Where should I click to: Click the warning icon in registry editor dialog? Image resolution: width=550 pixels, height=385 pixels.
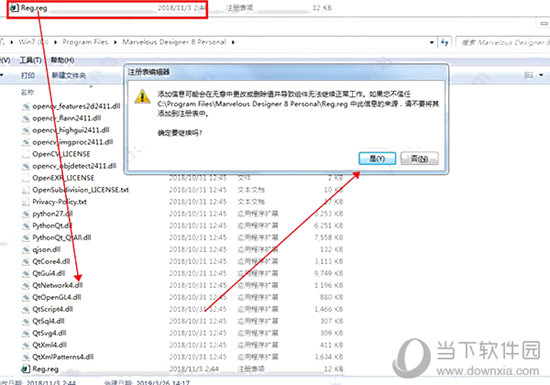pos(142,96)
